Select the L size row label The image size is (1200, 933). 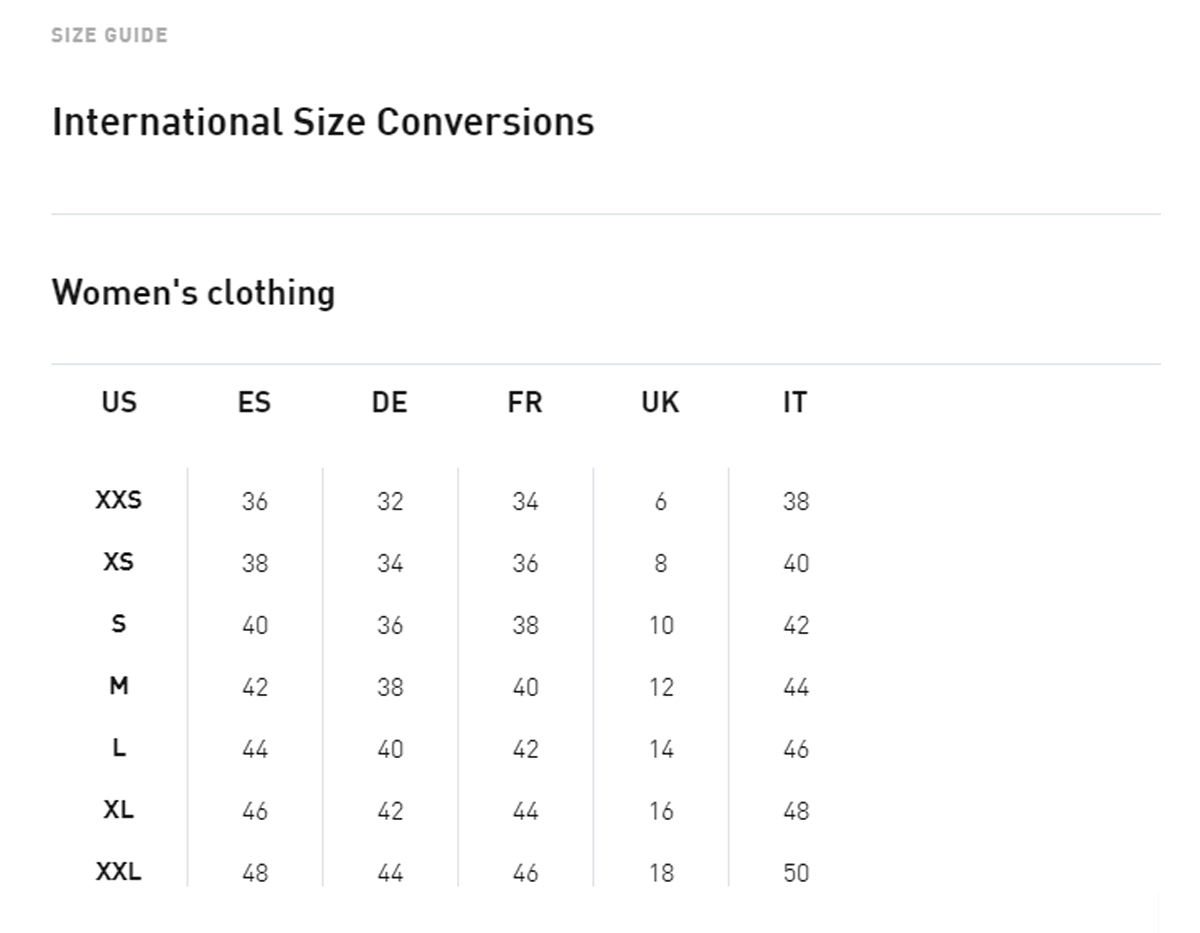click(119, 748)
